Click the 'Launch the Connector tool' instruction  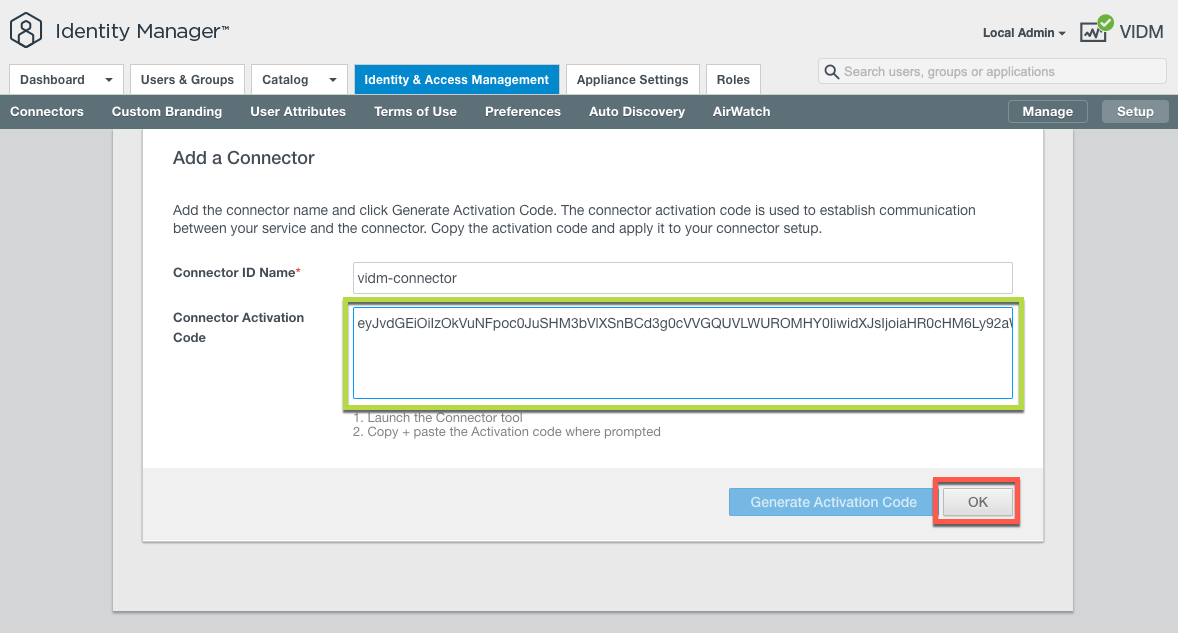pyautogui.click(x=437, y=417)
